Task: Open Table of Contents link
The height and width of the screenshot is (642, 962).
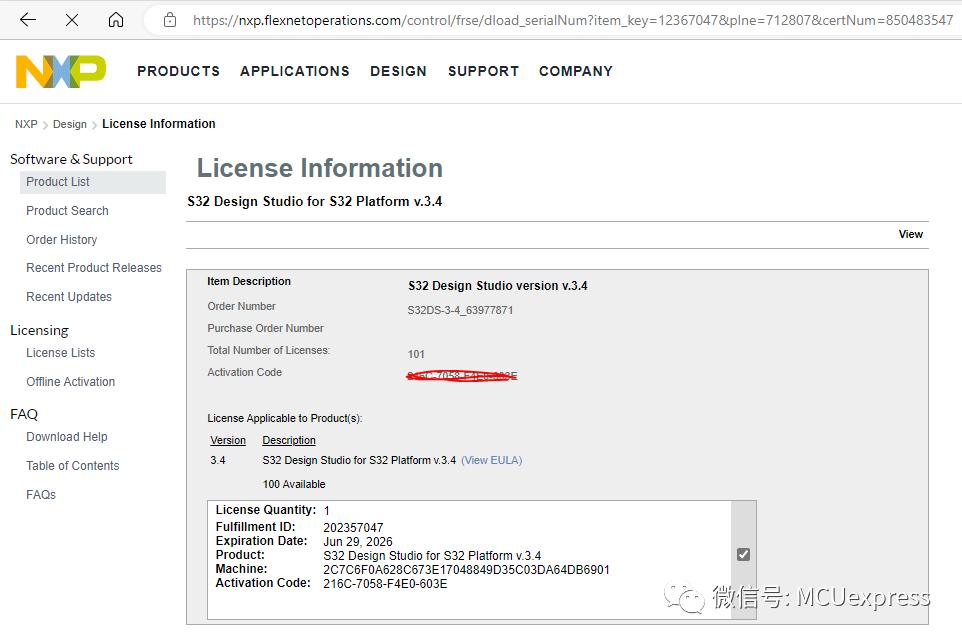Action: point(72,466)
